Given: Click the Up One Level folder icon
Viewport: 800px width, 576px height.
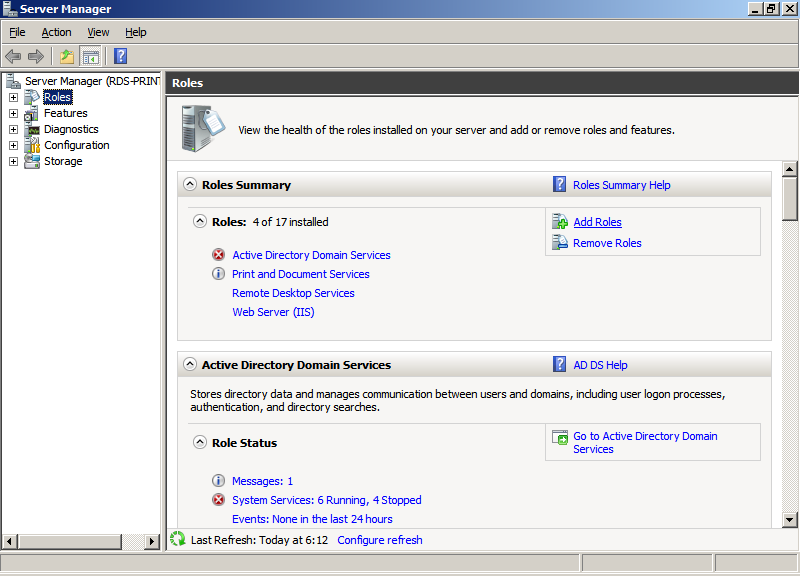Looking at the screenshot, I should click(x=67, y=56).
